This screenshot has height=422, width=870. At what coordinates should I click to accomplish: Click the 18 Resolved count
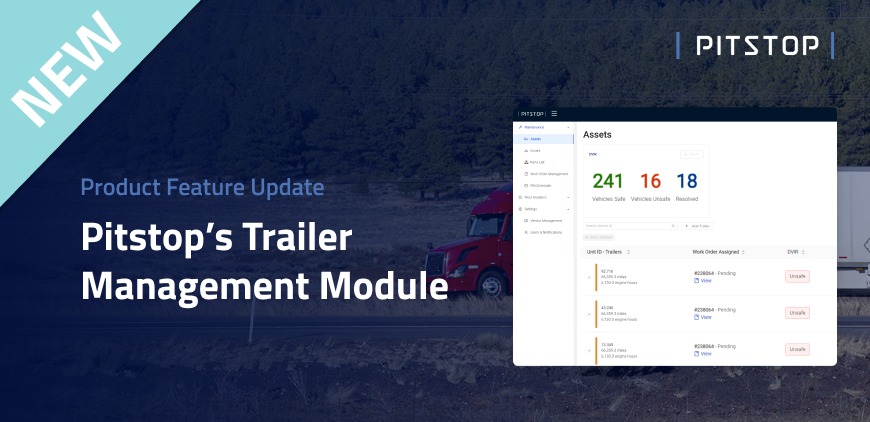click(x=687, y=181)
